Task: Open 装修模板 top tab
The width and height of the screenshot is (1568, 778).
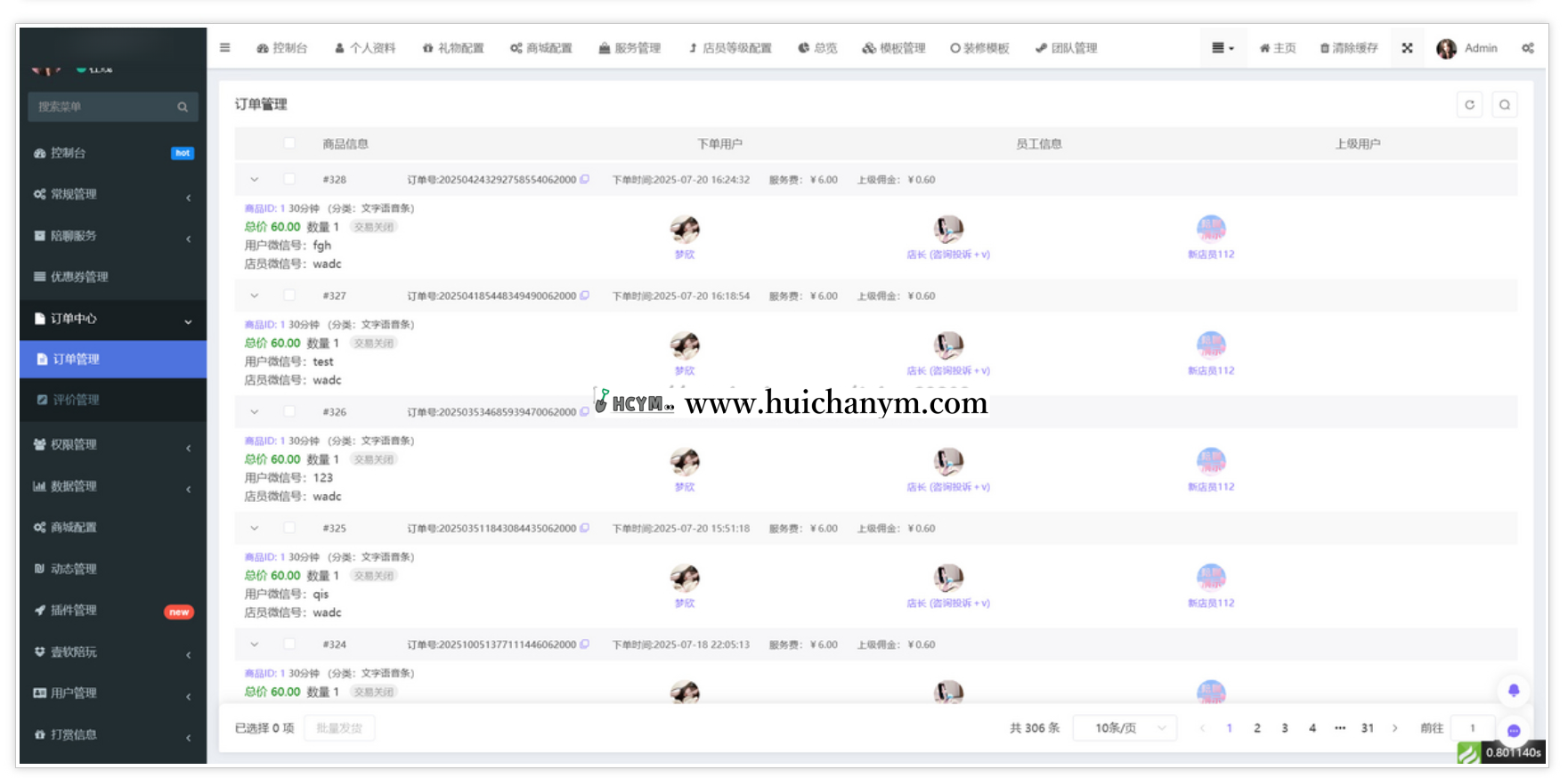Action: pyautogui.click(x=979, y=48)
